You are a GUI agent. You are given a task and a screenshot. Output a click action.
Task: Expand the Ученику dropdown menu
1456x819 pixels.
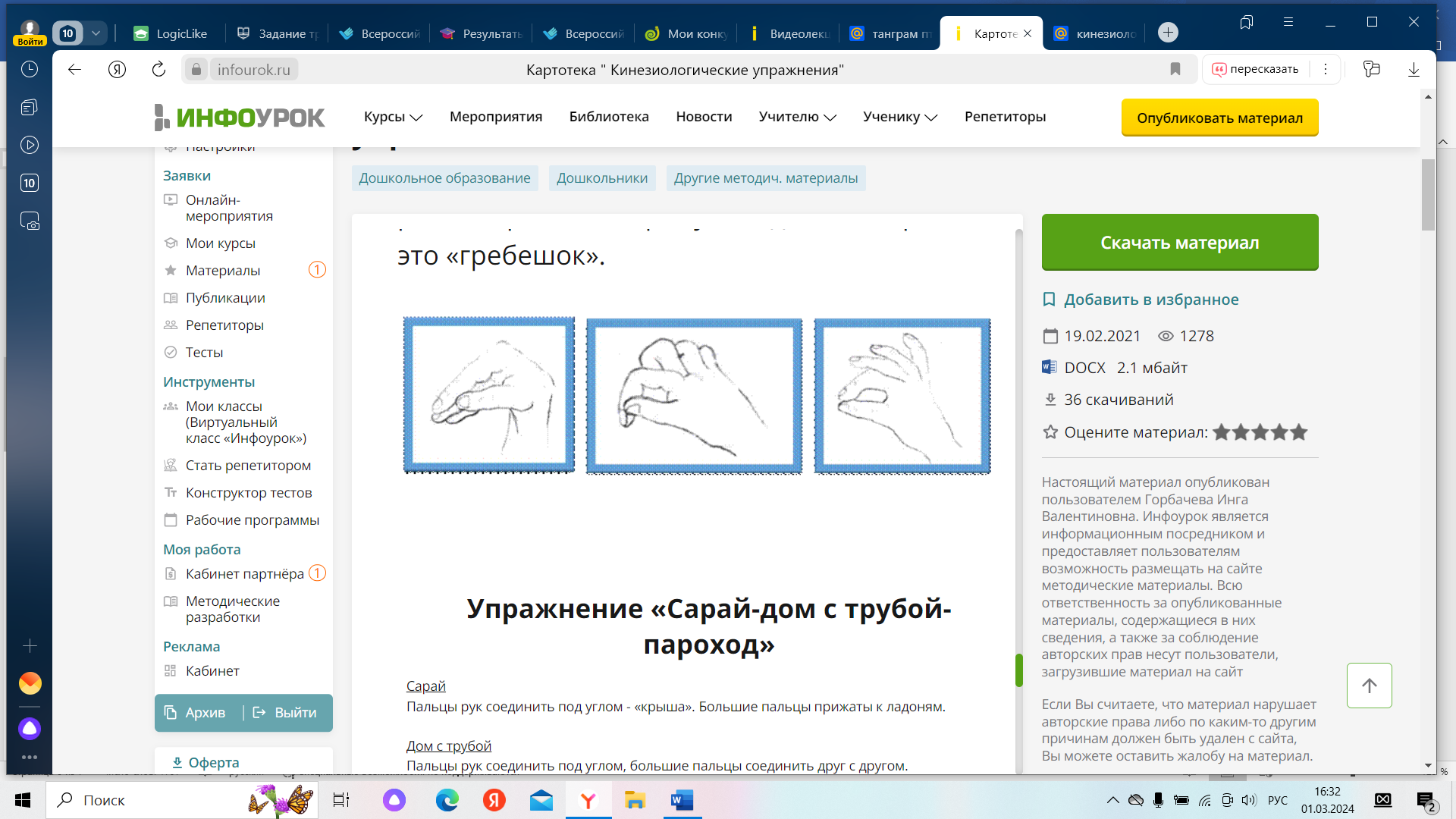[900, 117]
